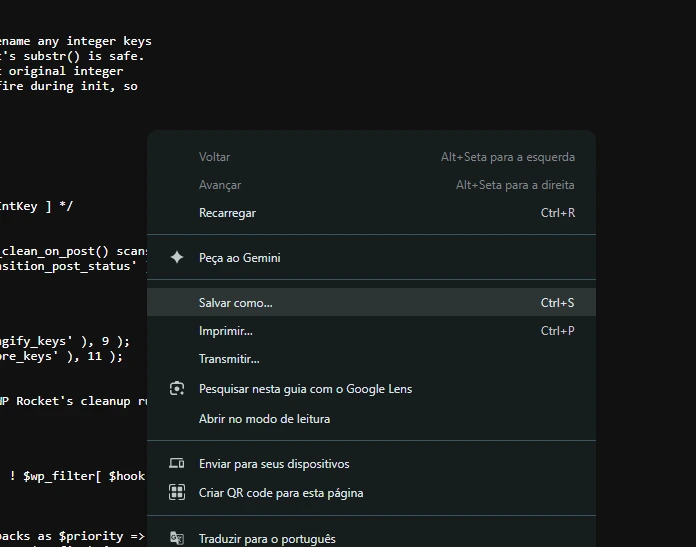696x547 pixels.
Task: Choose Avançar in the context menu
Action: coord(371,185)
